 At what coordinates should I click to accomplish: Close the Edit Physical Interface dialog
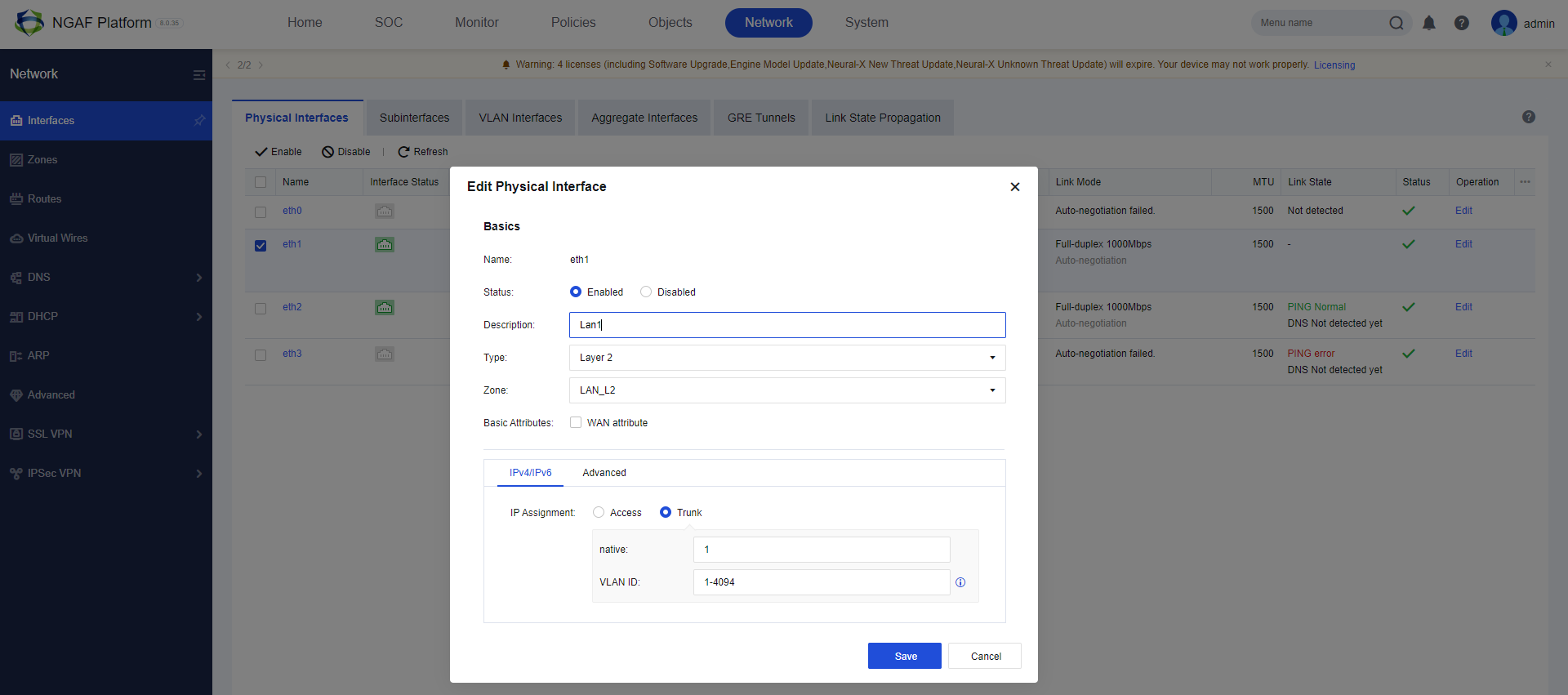(x=1015, y=187)
